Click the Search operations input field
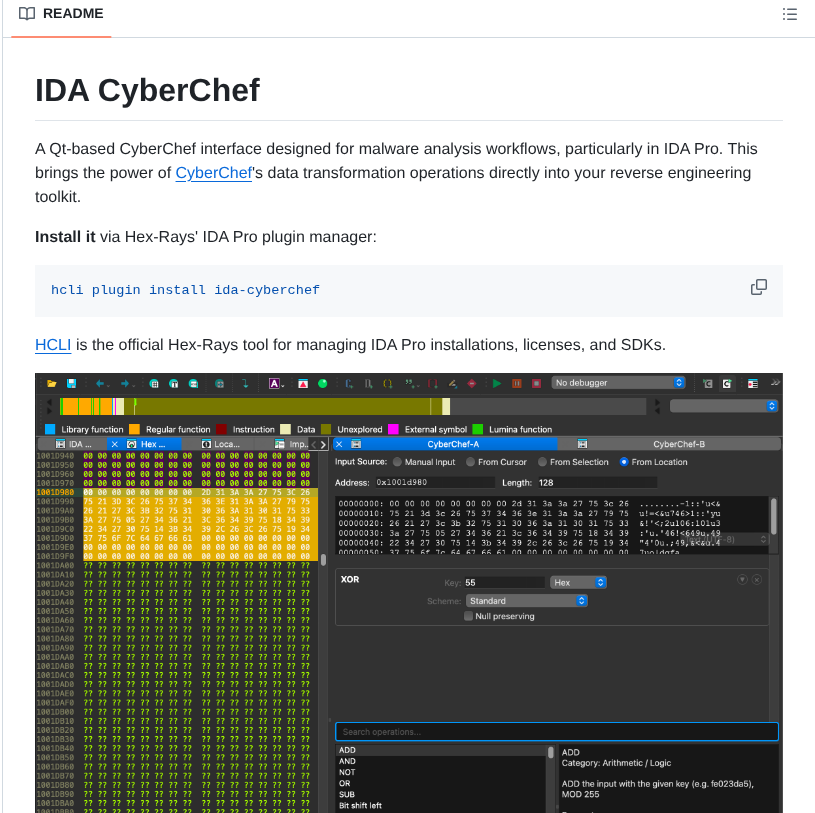The image size is (815, 813). [x=556, y=731]
